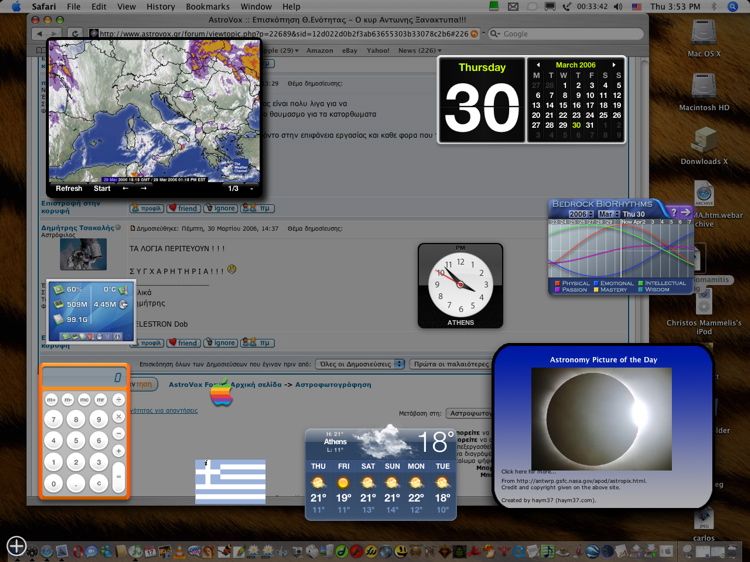Click the Αστροφωτογράφηση breadcrumb link
750x562 pixels.
click(x=333, y=385)
